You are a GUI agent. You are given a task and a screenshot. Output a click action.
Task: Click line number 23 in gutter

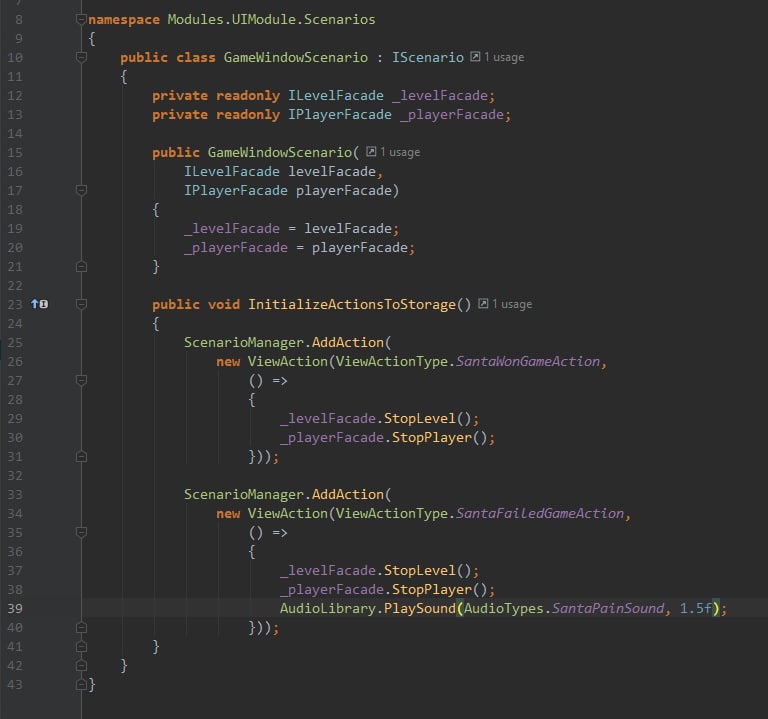click(15, 304)
